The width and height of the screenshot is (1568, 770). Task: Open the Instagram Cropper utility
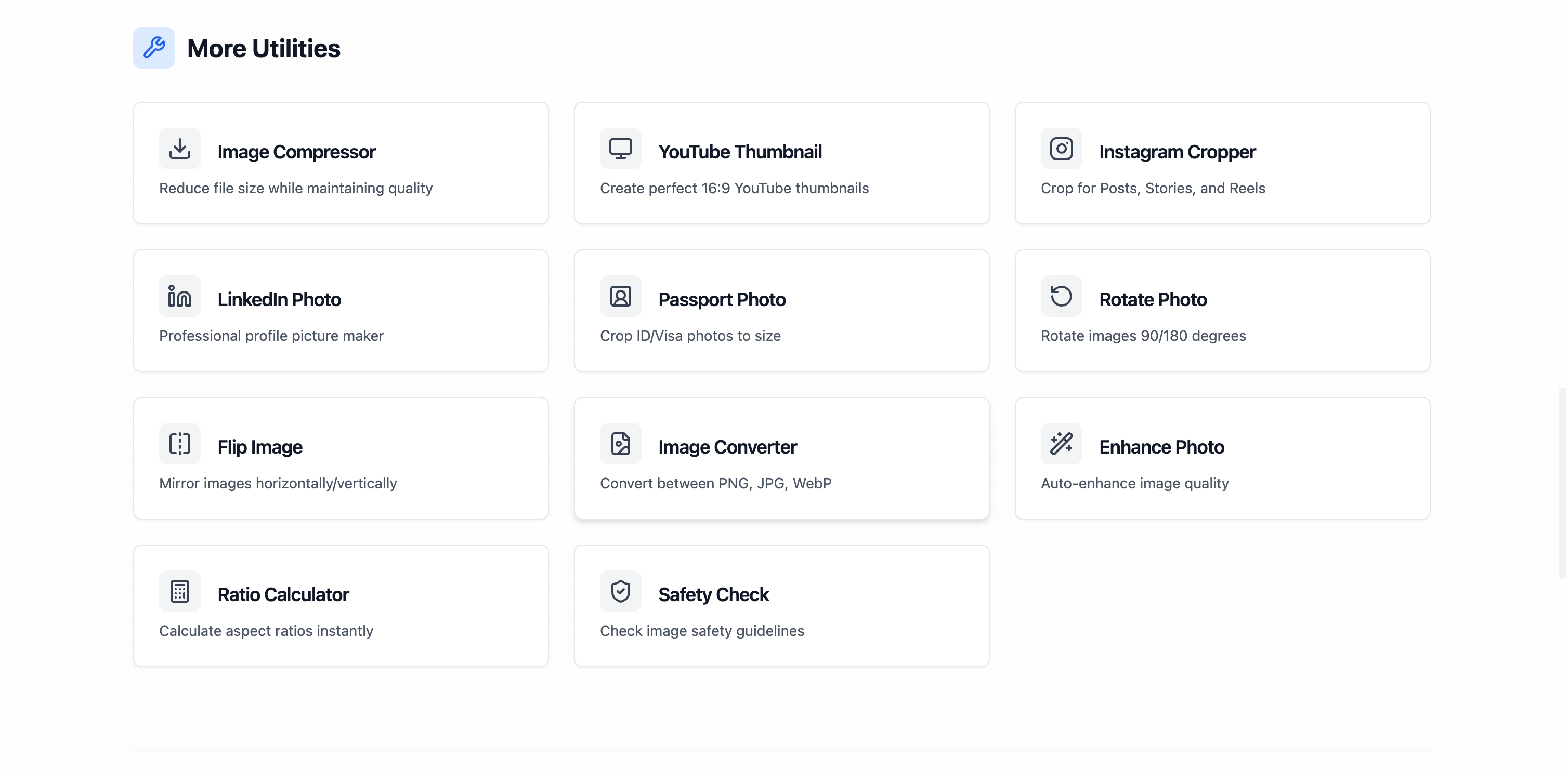point(1222,163)
